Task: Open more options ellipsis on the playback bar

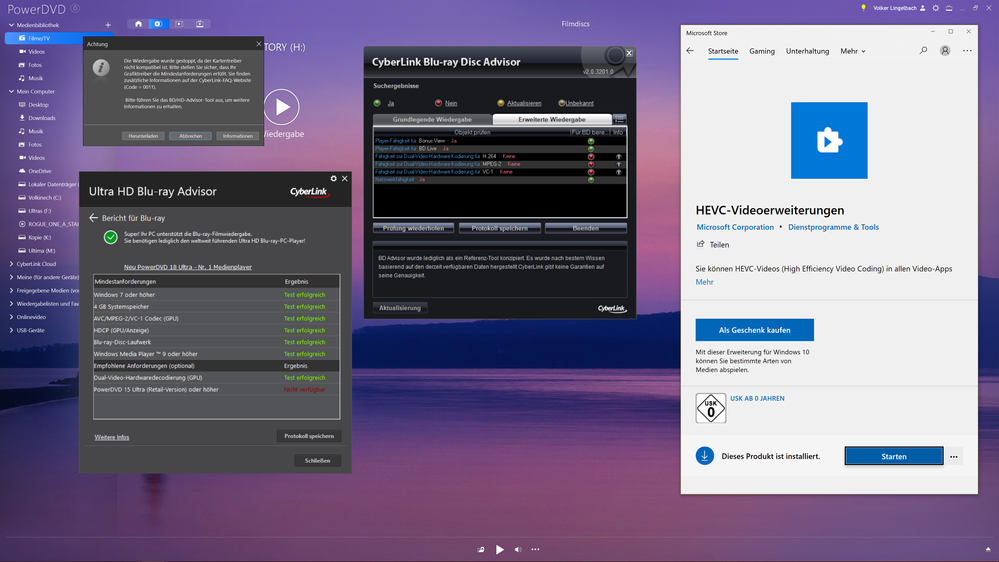Action: click(x=535, y=549)
